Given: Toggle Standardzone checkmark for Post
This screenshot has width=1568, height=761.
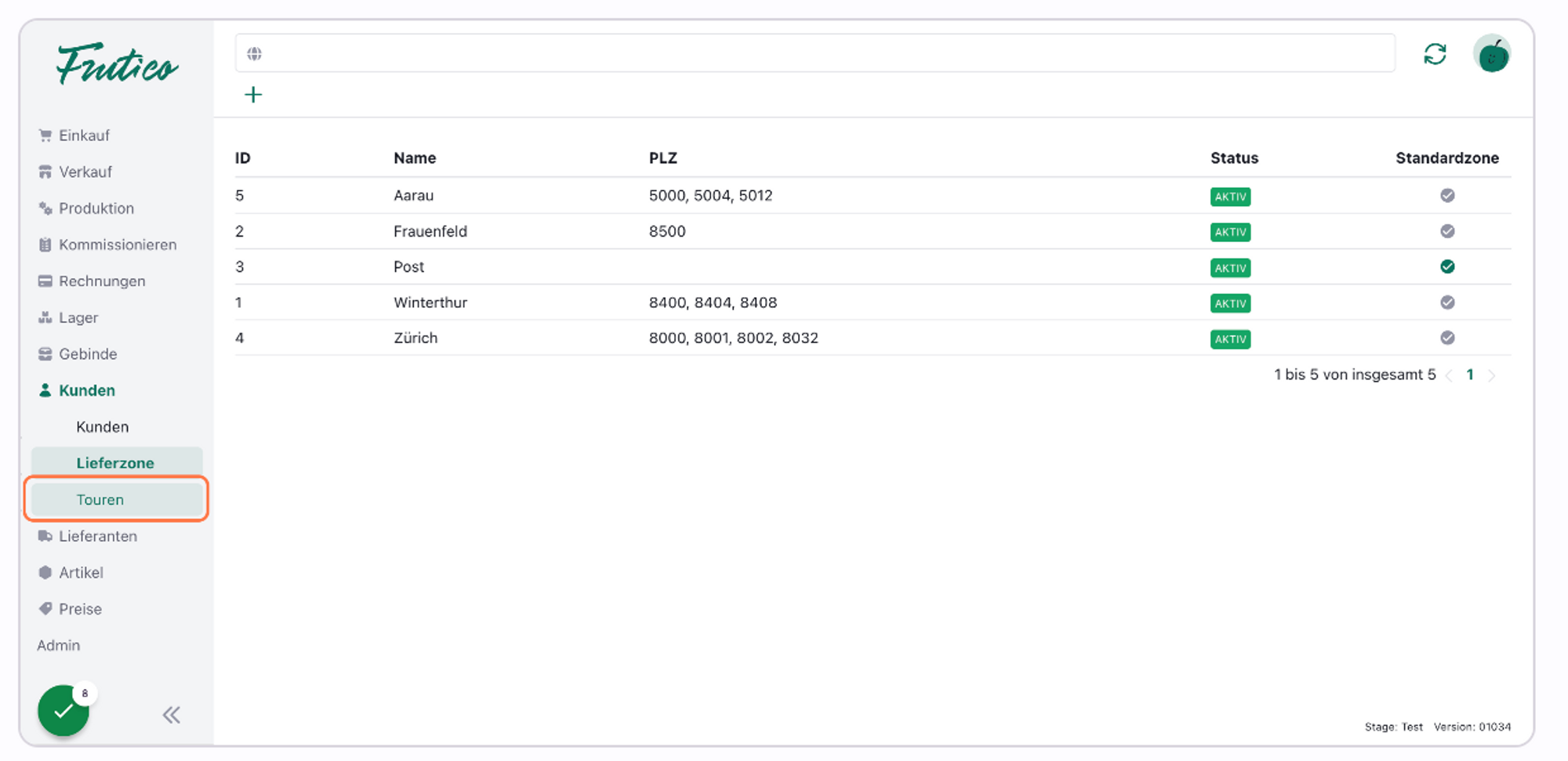Looking at the screenshot, I should coord(1447,267).
